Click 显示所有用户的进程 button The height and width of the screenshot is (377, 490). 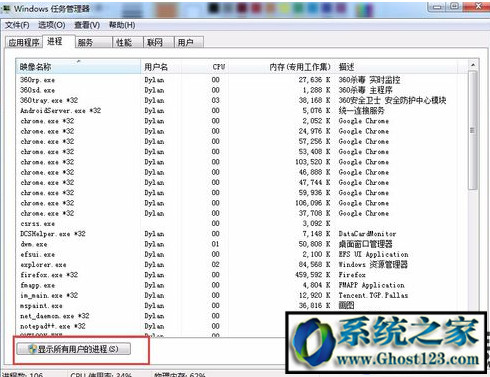coord(74,349)
